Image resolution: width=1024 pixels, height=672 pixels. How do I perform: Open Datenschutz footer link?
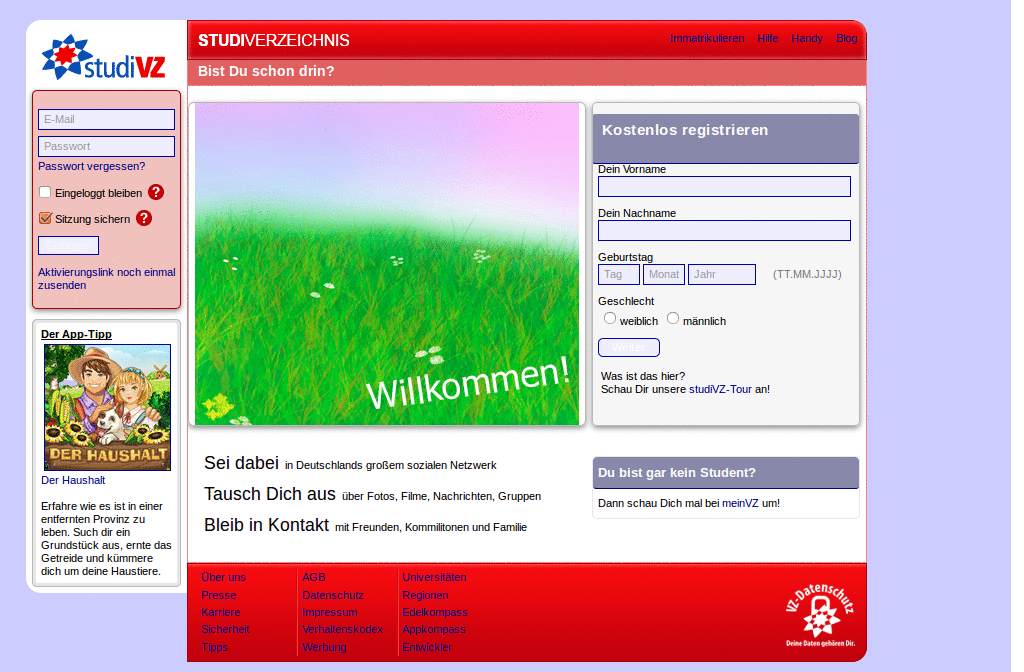tap(333, 596)
